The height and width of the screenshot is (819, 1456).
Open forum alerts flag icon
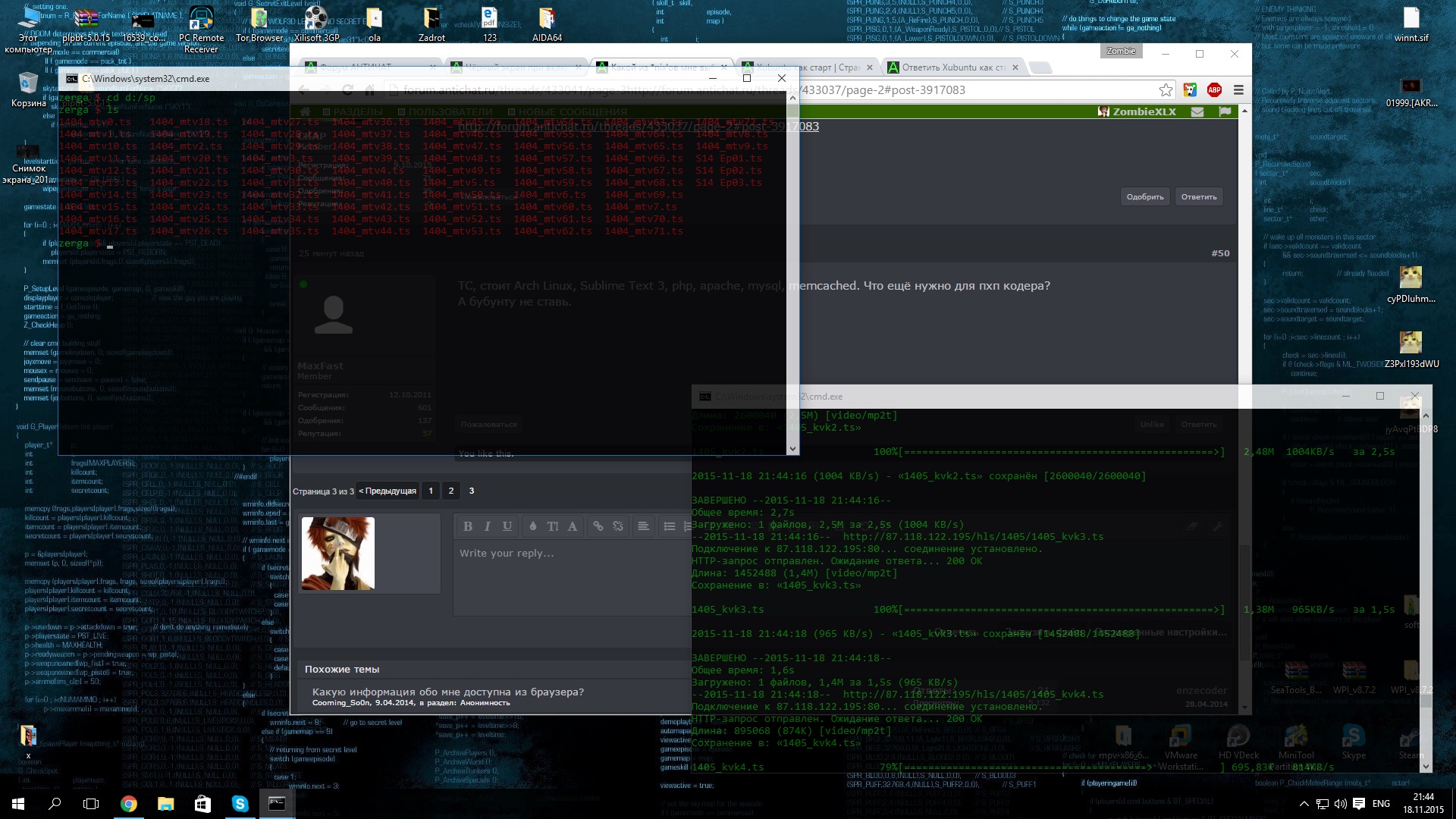[x=1225, y=111]
